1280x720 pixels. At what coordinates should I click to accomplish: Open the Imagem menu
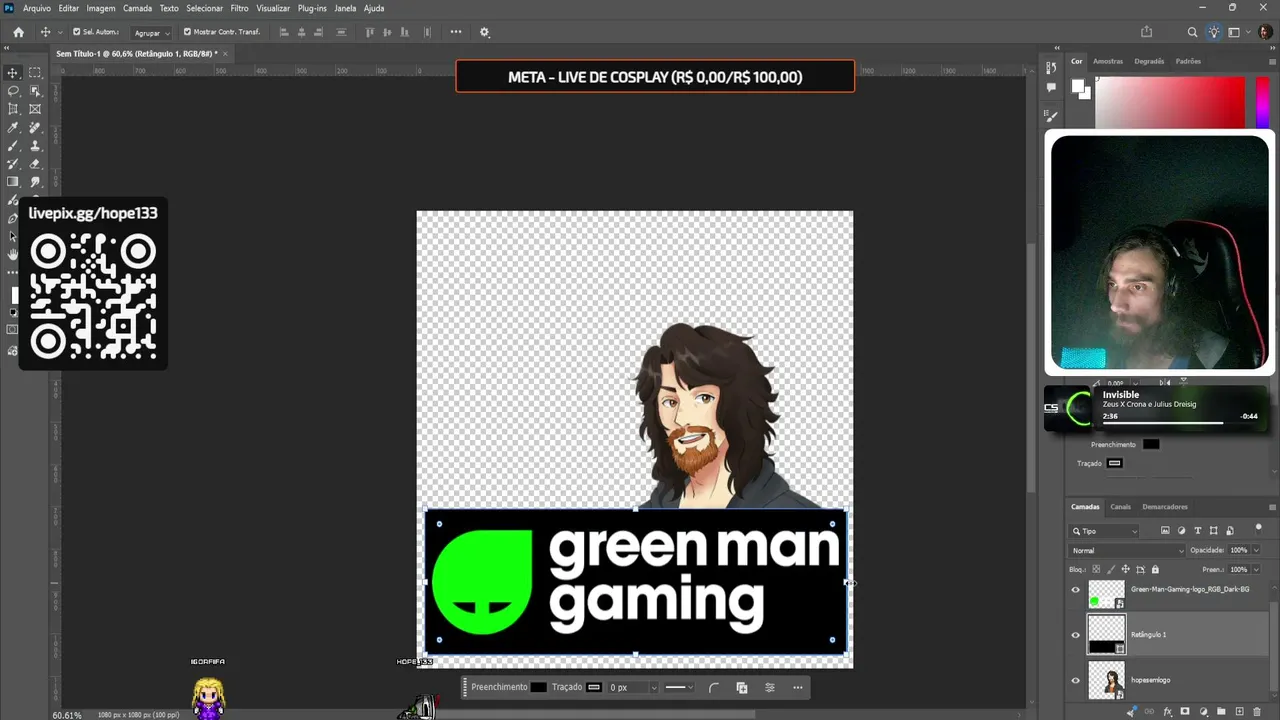pos(101,8)
